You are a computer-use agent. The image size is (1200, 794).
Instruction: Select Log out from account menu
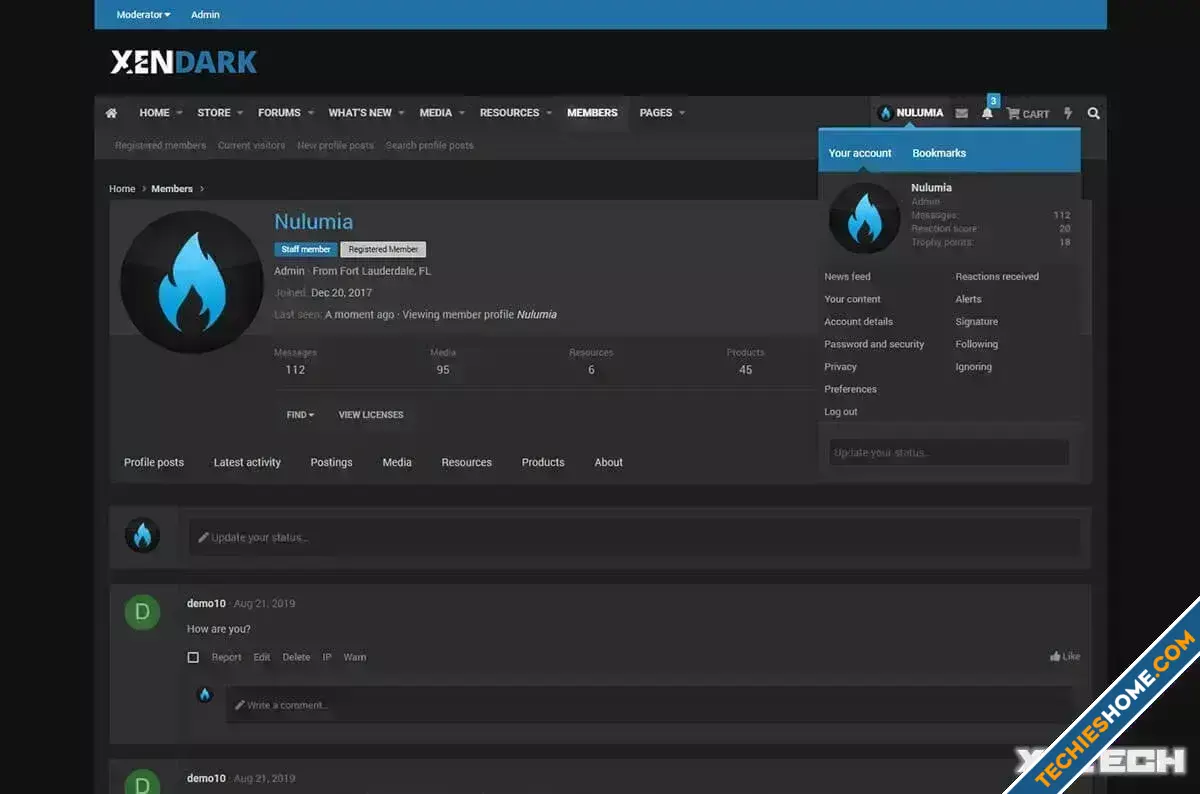click(x=841, y=412)
